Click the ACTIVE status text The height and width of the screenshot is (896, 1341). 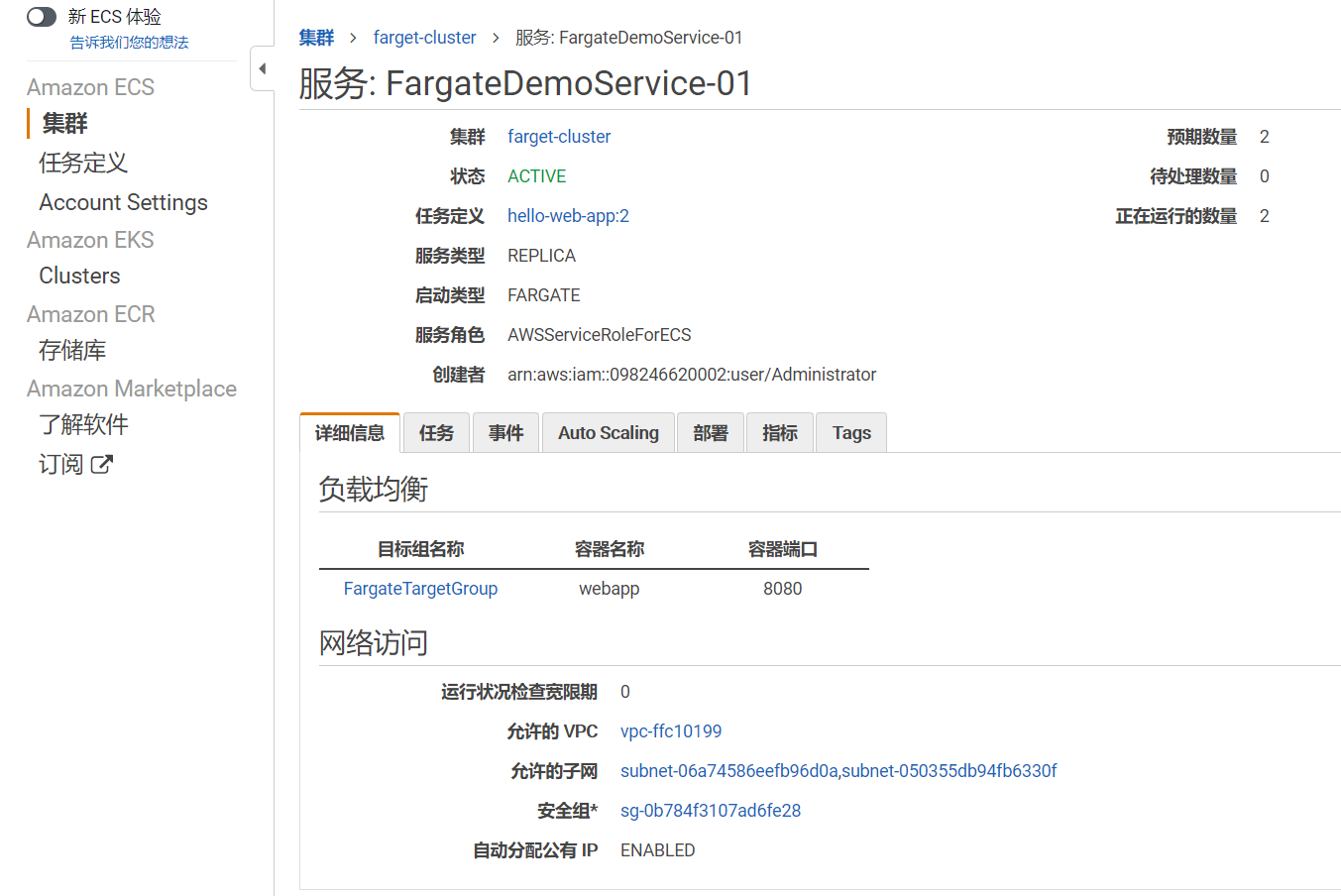(x=537, y=176)
